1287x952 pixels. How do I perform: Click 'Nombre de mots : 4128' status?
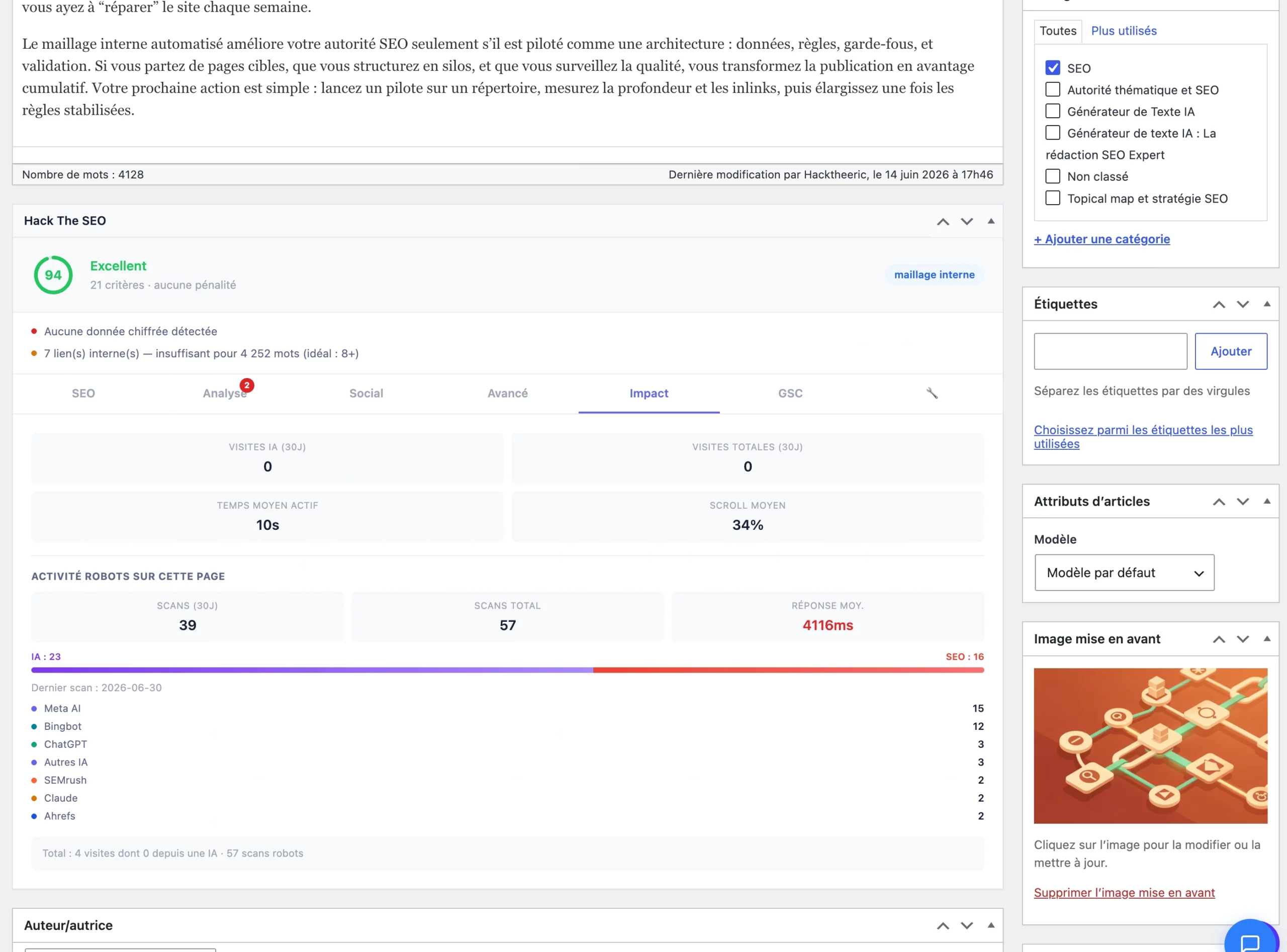click(82, 174)
